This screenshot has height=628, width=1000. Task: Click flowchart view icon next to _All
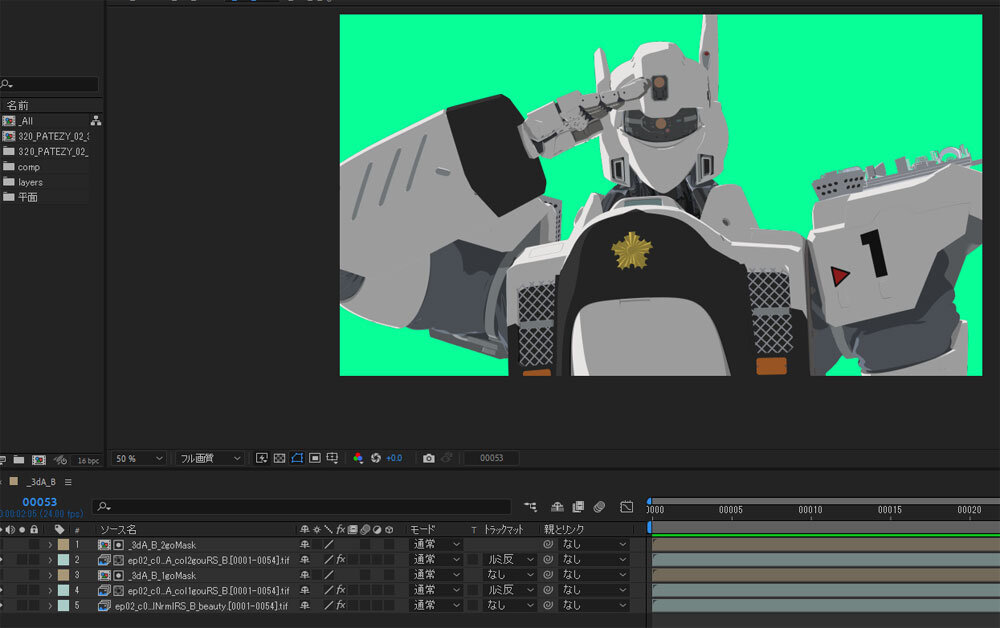[96, 120]
